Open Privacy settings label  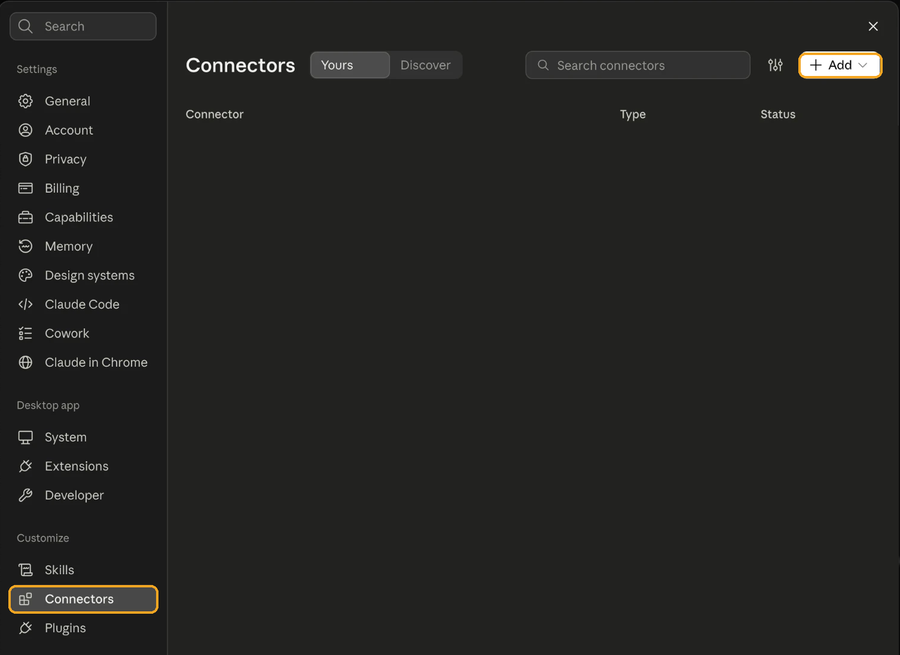[65, 159]
